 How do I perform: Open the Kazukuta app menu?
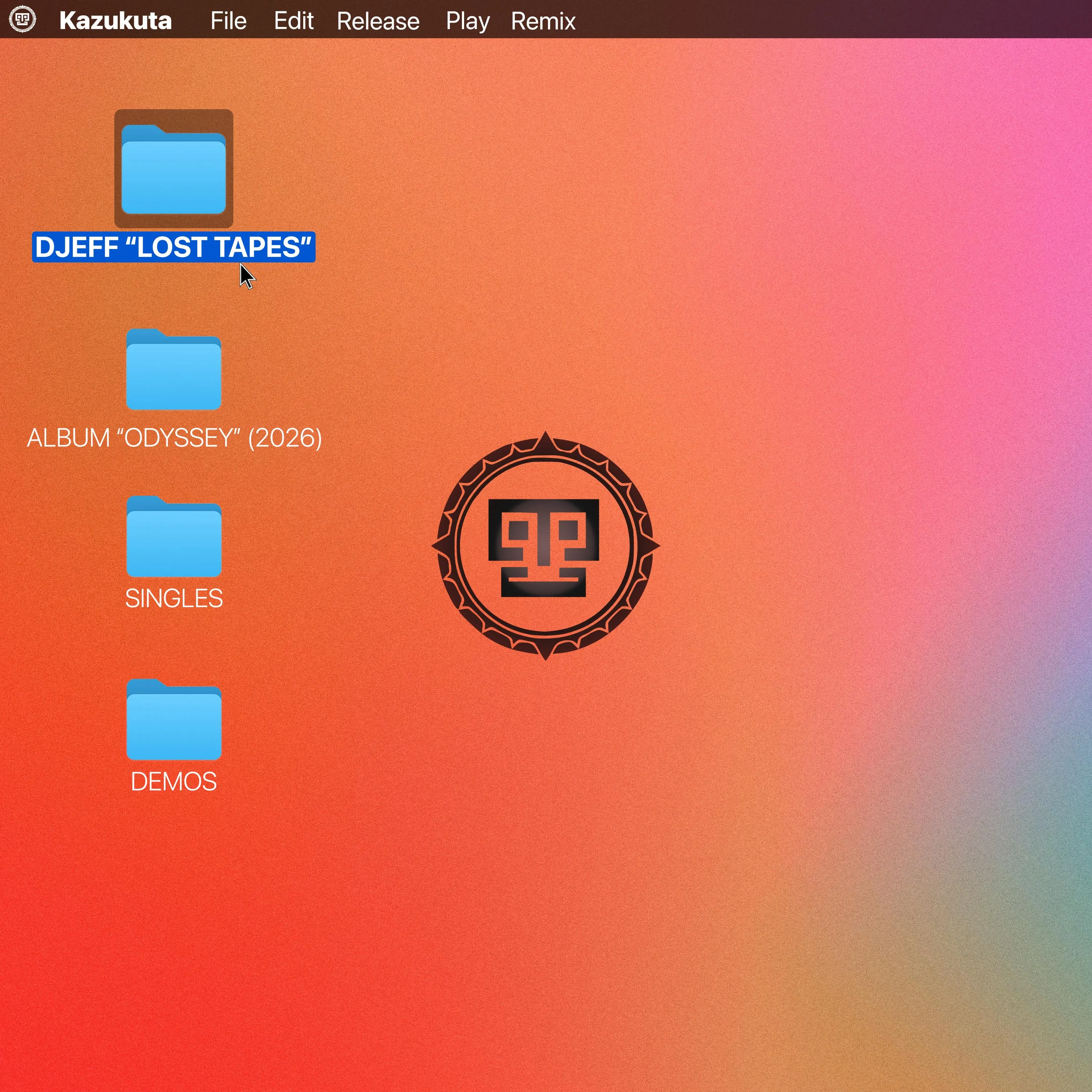click(x=115, y=21)
